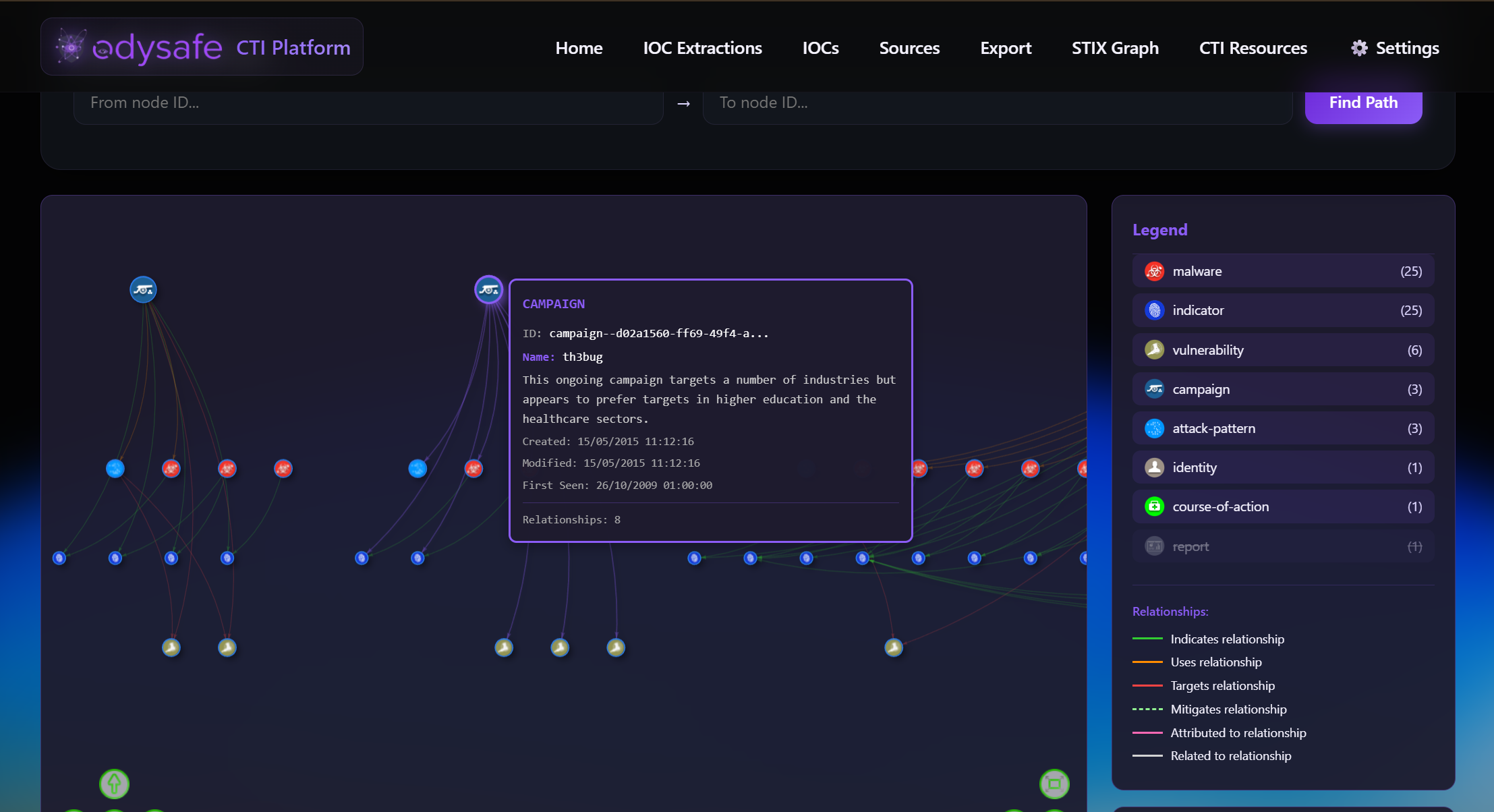Select the vulnerability node at bottom right
The height and width of the screenshot is (812, 1494).
coord(894,647)
